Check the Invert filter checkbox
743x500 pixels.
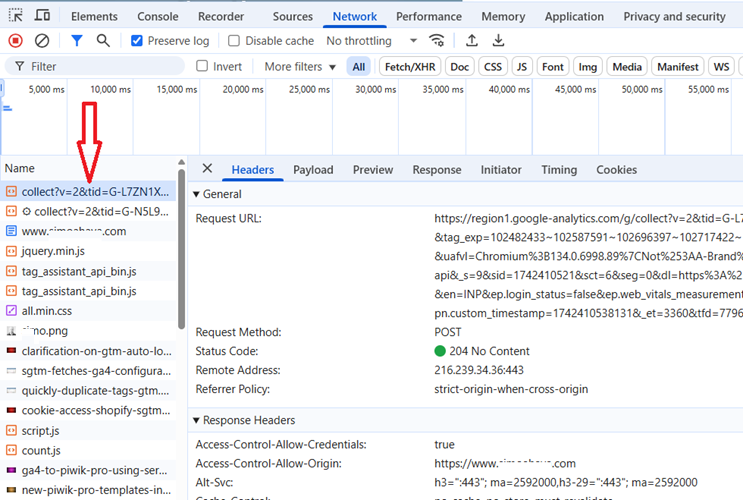(x=202, y=66)
